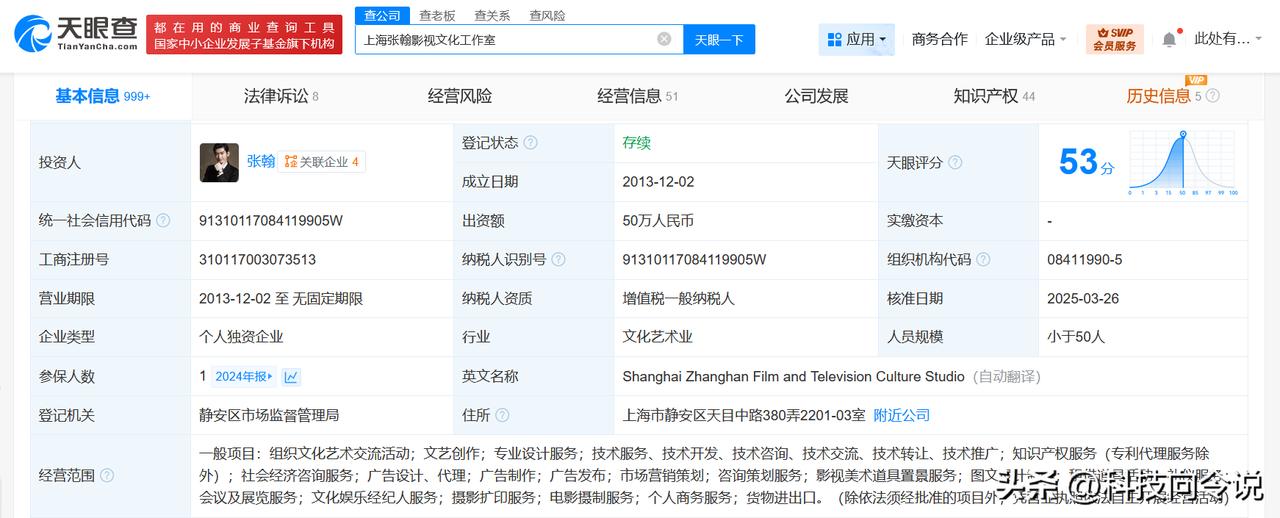Switch to 查公司 search tab

(382, 15)
